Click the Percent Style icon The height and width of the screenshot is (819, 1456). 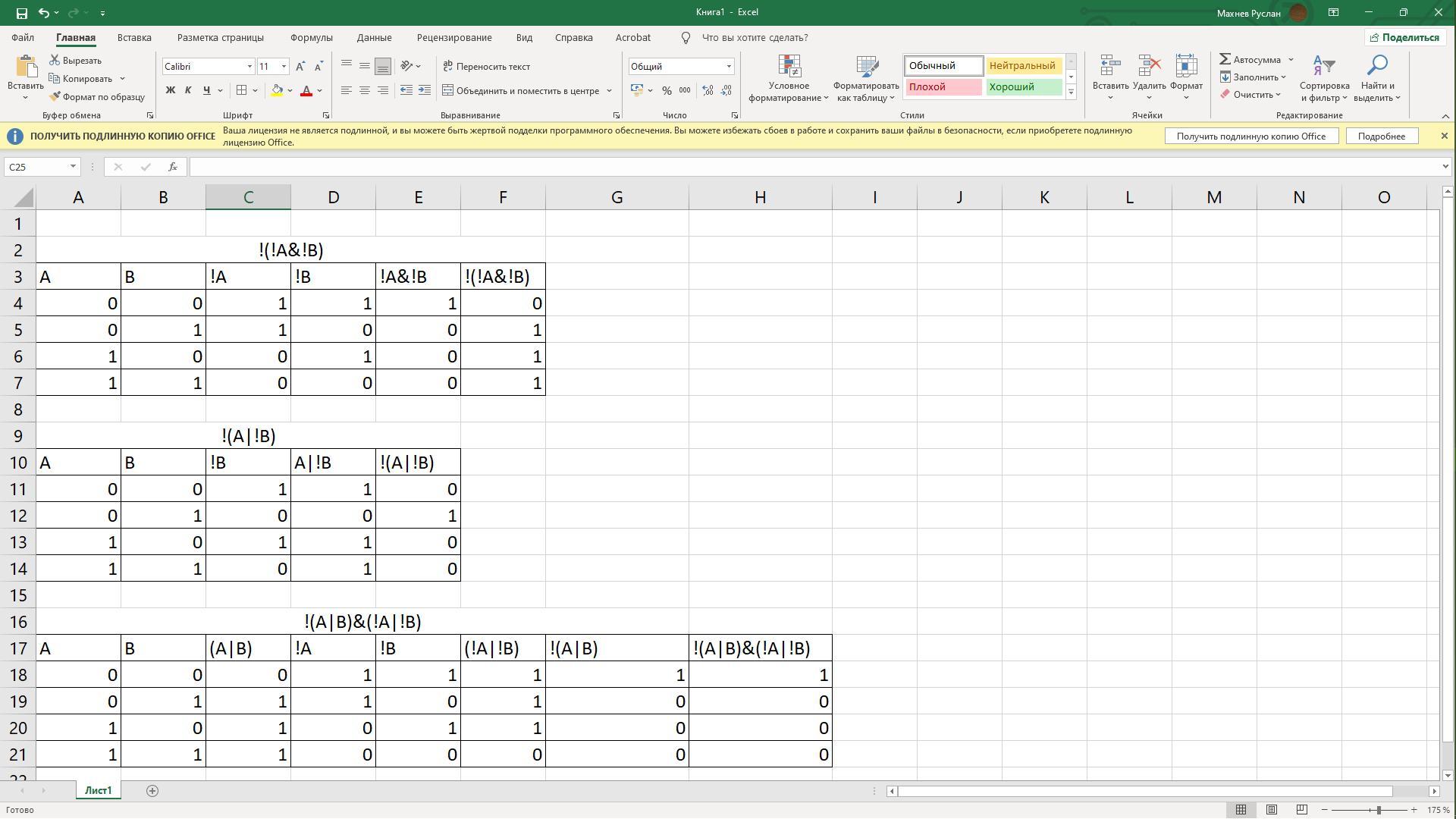coord(667,90)
